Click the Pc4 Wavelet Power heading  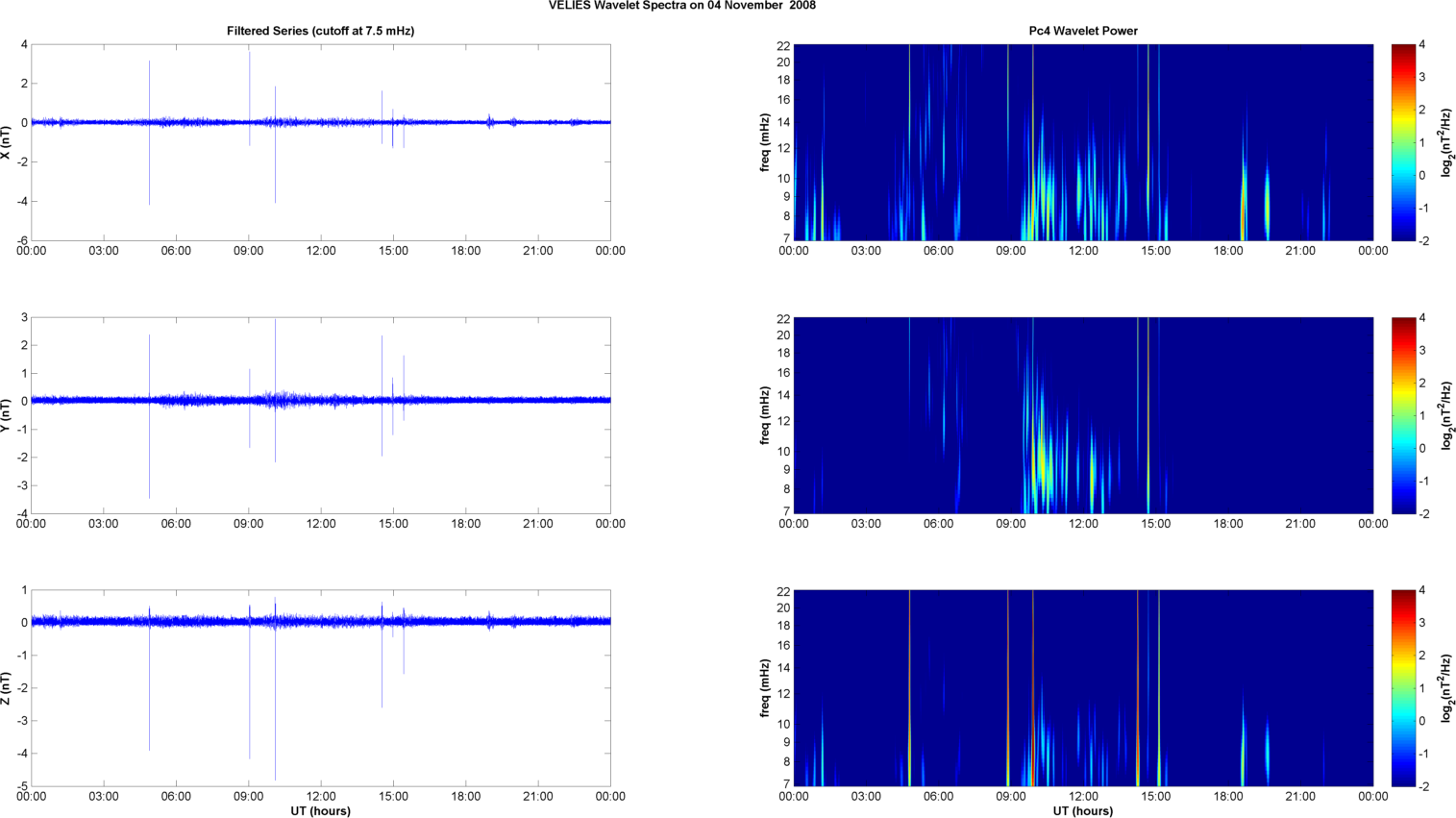tap(1083, 31)
